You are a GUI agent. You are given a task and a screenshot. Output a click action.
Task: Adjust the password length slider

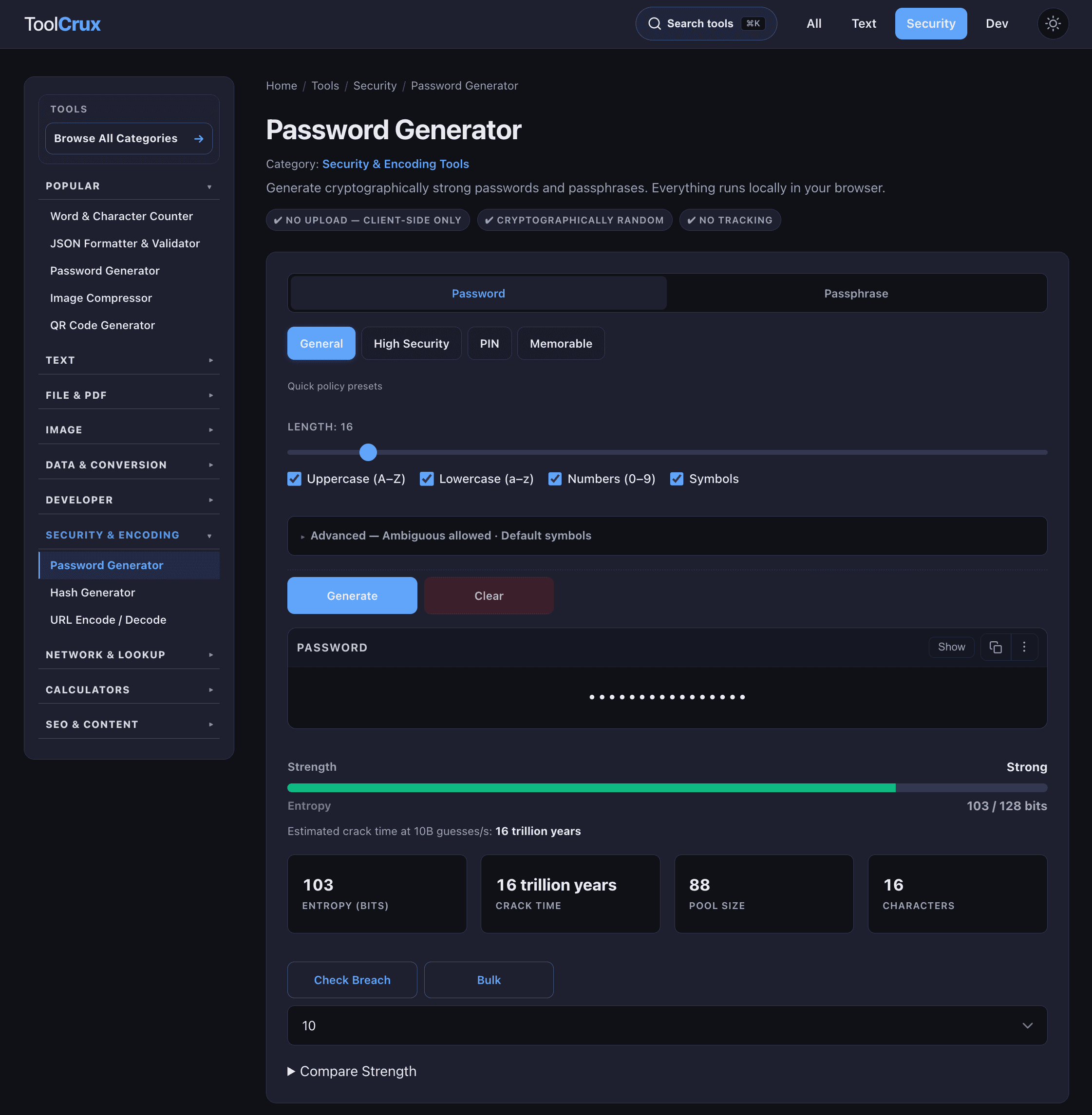(x=368, y=452)
